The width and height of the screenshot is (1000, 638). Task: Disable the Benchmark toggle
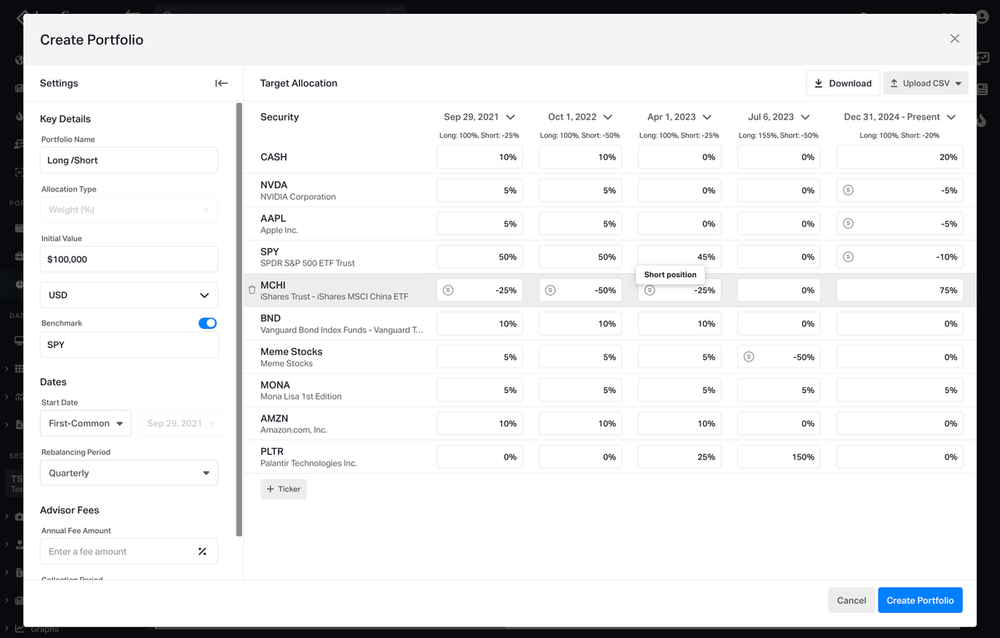point(207,323)
